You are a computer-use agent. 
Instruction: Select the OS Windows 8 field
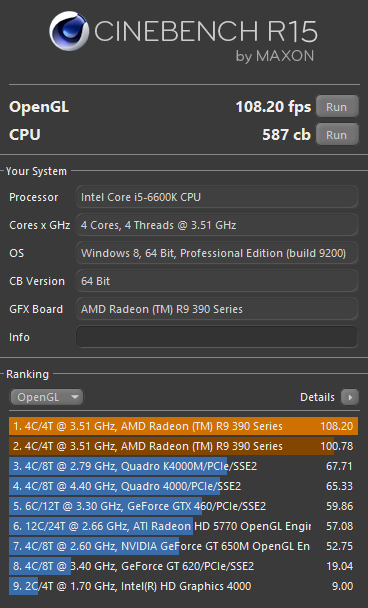[217, 253]
